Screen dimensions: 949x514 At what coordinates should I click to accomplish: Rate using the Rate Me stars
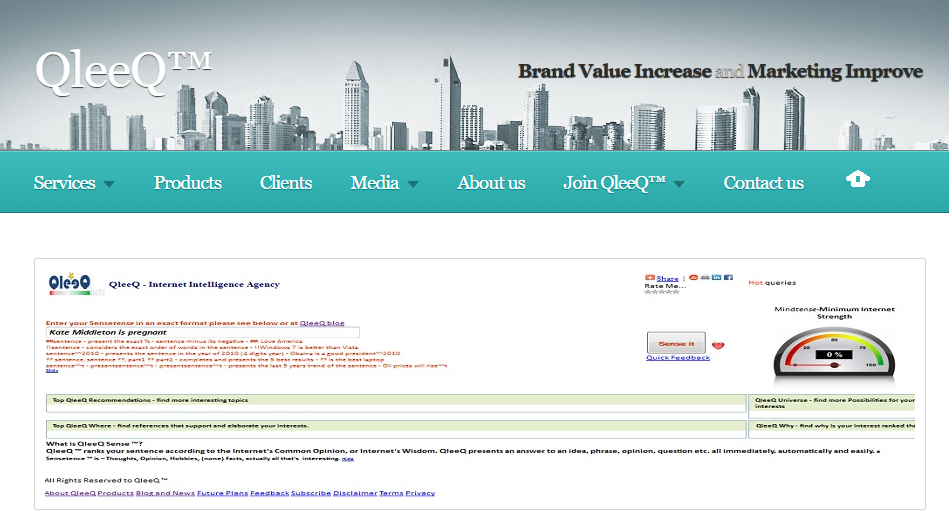[x=662, y=292]
